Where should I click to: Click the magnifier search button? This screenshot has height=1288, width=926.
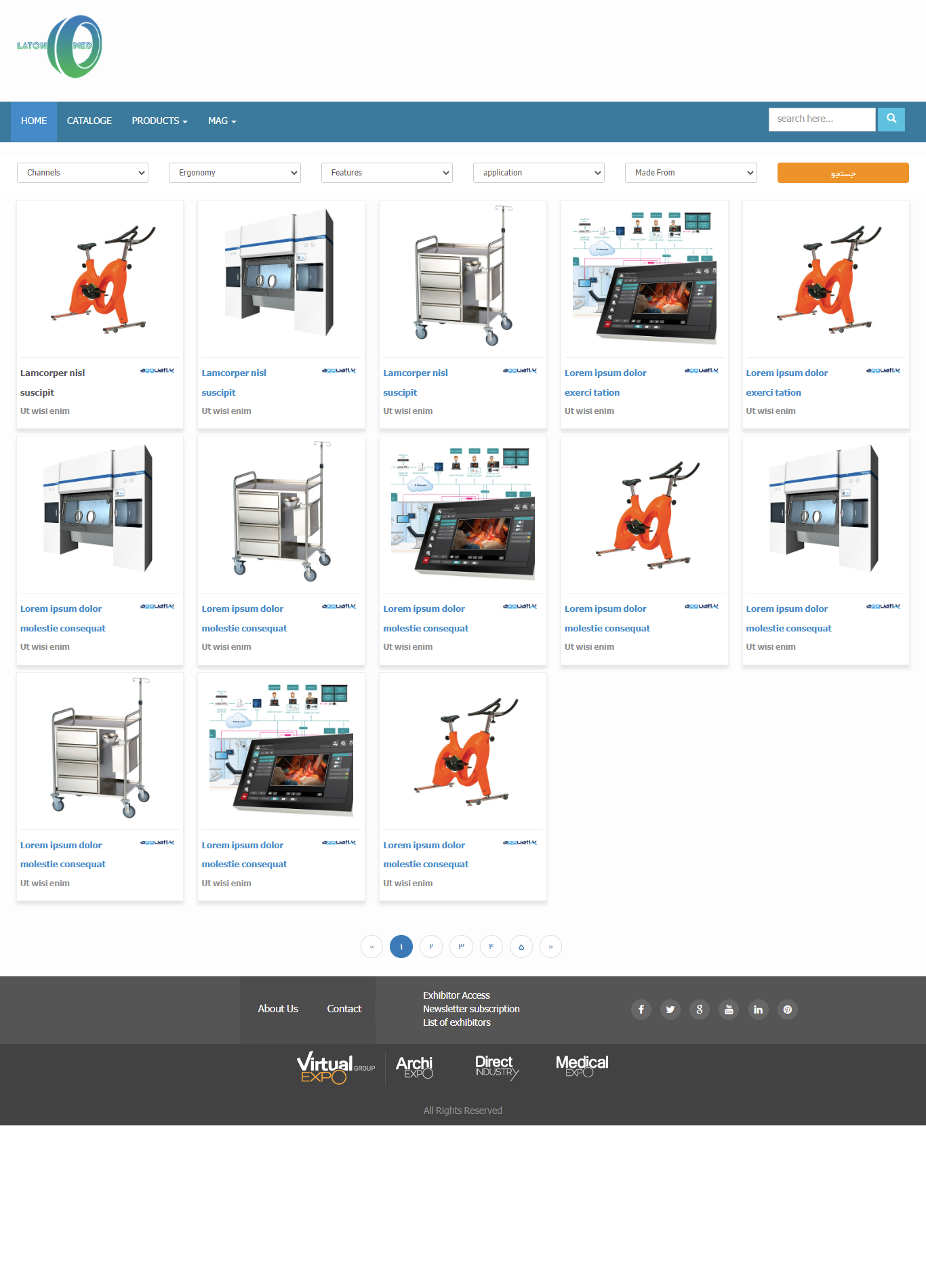point(891,119)
